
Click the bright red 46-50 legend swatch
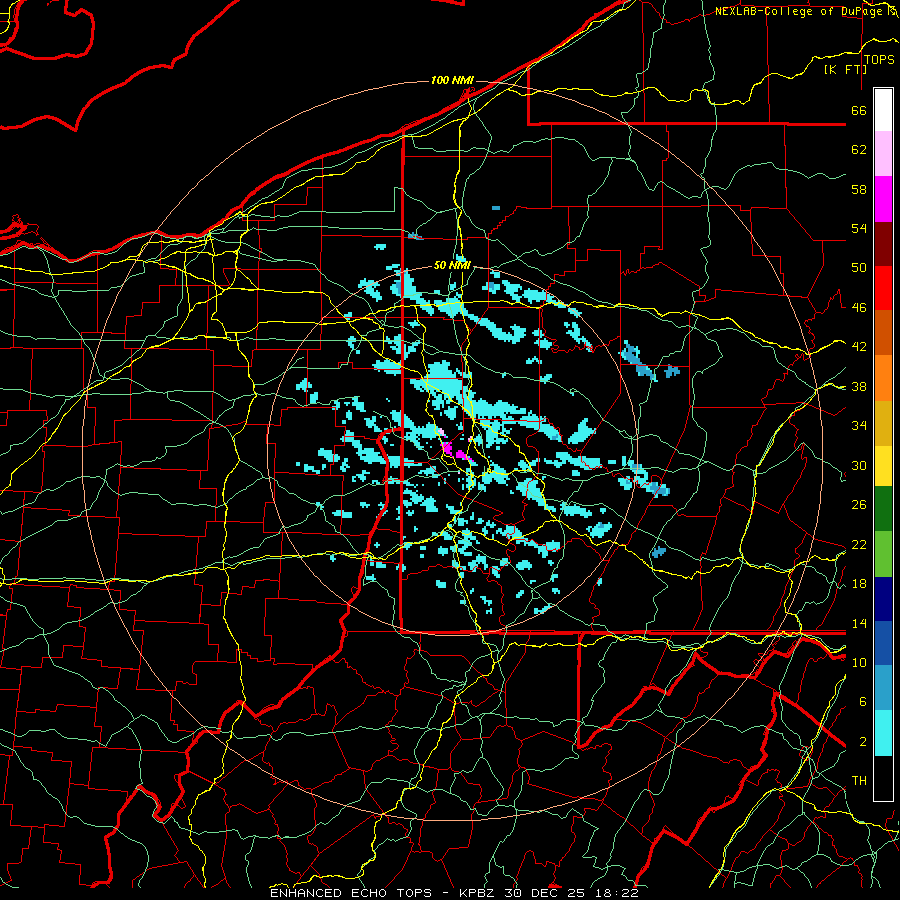883,288
